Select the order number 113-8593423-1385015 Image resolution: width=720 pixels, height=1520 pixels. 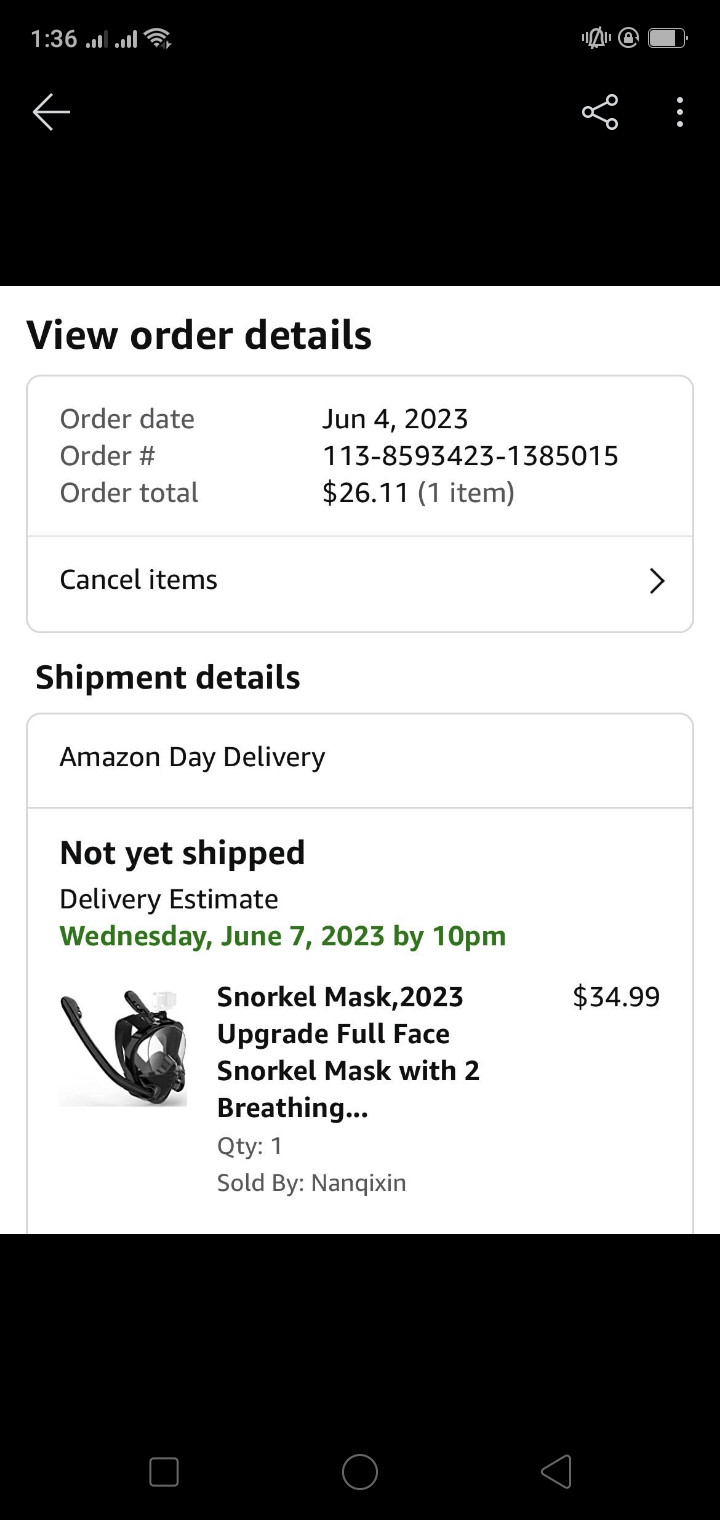point(470,456)
